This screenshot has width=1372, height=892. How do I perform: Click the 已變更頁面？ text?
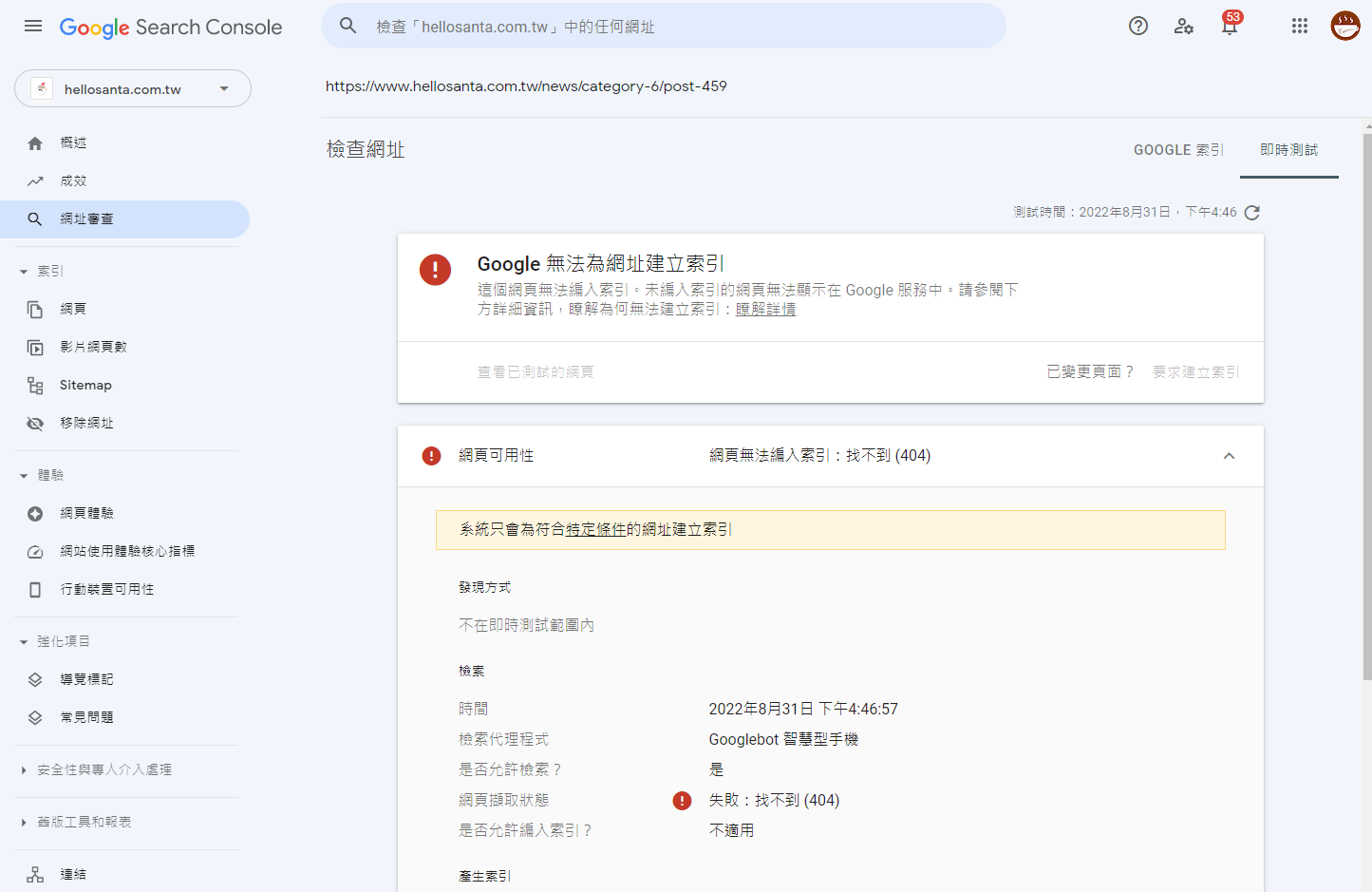pyautogui.click(x=1091, y=372)
